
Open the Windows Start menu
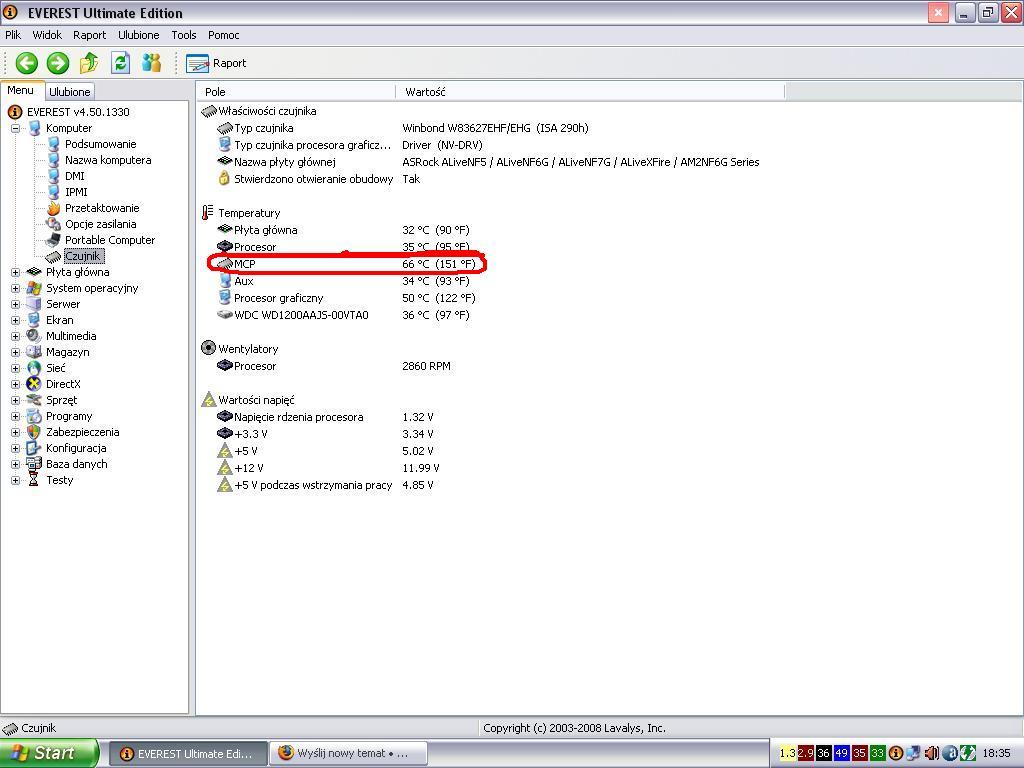(x=49, y=753)
